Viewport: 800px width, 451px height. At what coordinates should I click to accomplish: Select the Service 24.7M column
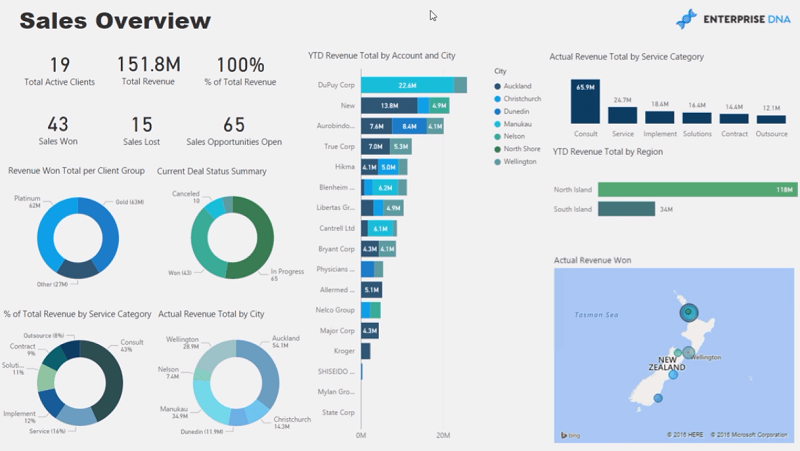coord(622,115)
